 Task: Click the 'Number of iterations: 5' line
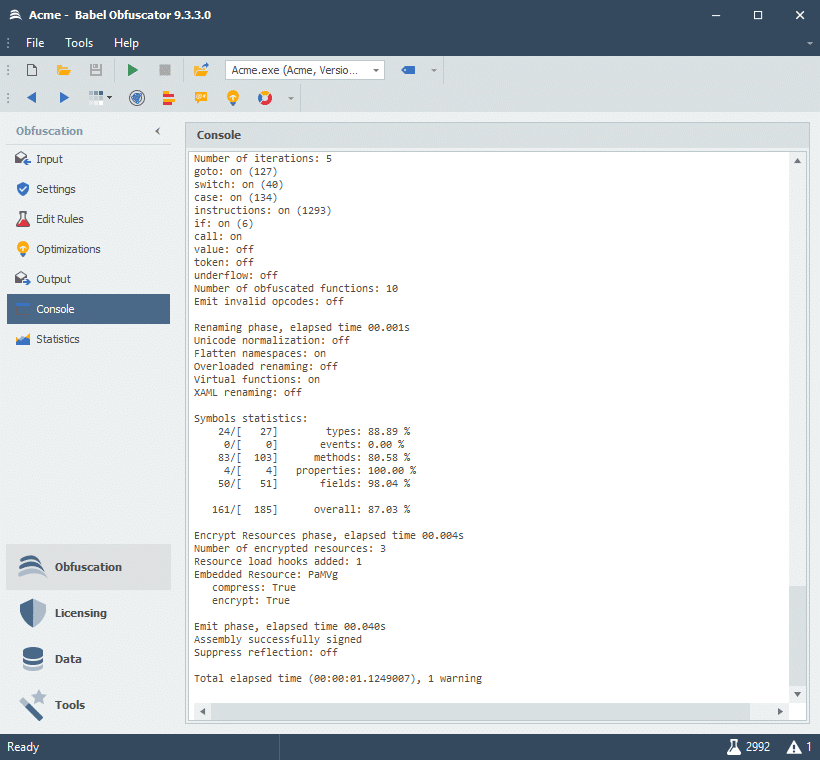pyautogui.click(x=263, y=158)
